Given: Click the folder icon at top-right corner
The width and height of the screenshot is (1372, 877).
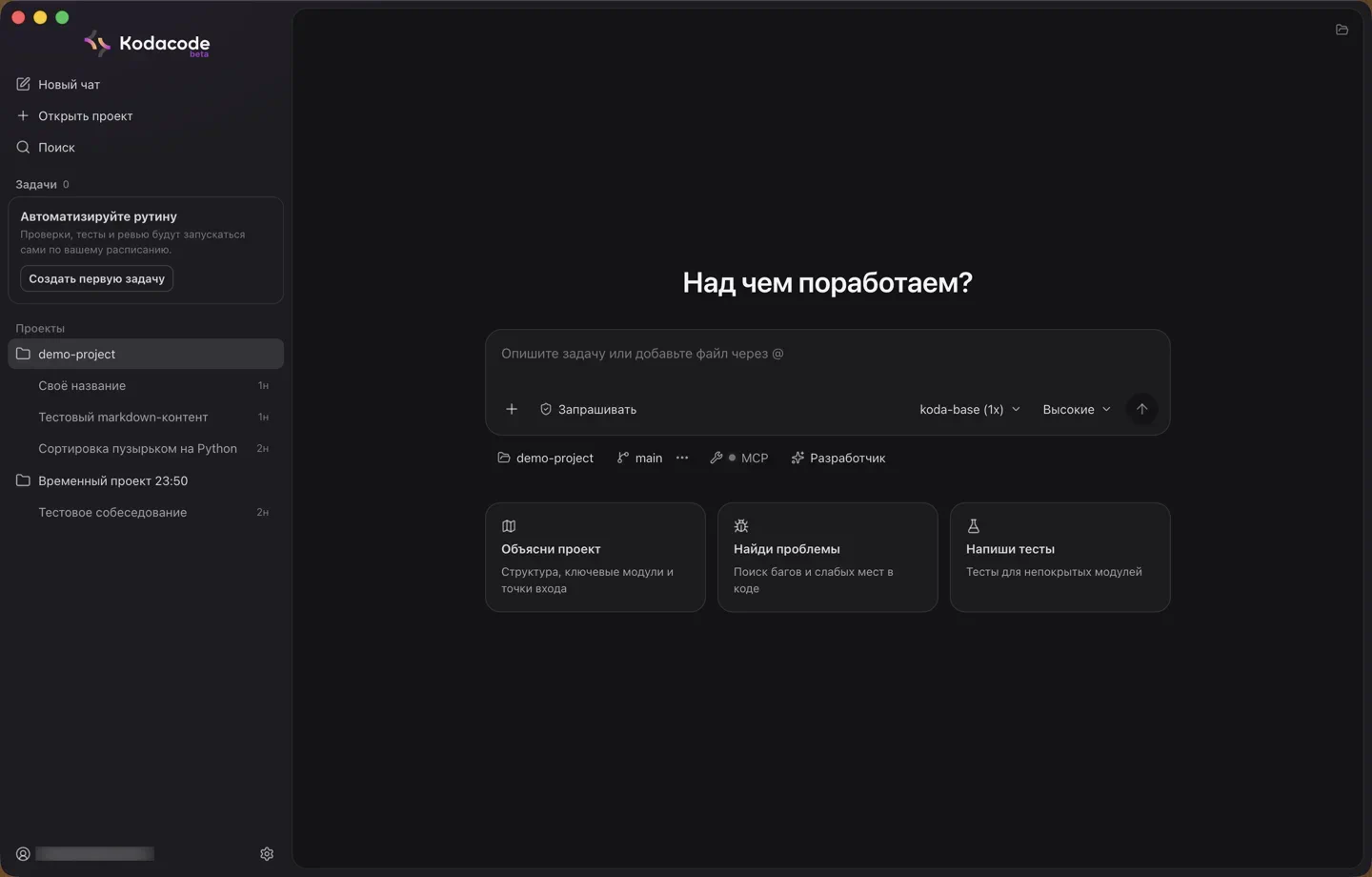Looking at the screenshot, I should click(x=1342, y=30).
